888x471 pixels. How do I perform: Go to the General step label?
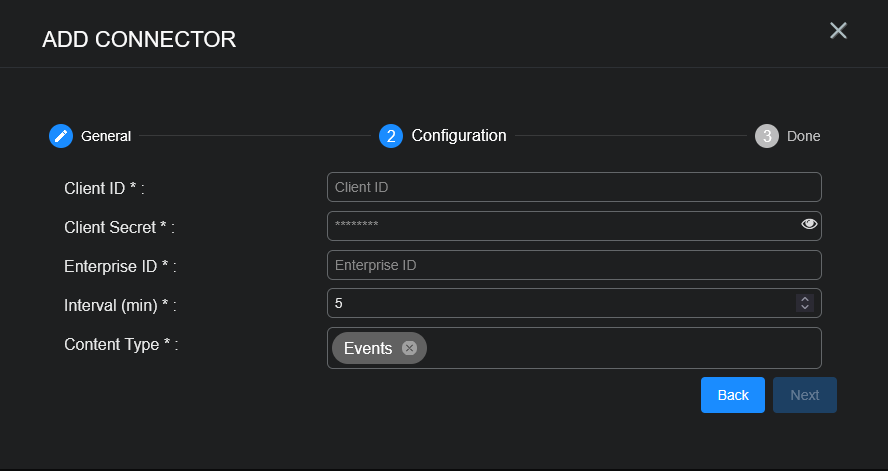click(x=106, y=136)
